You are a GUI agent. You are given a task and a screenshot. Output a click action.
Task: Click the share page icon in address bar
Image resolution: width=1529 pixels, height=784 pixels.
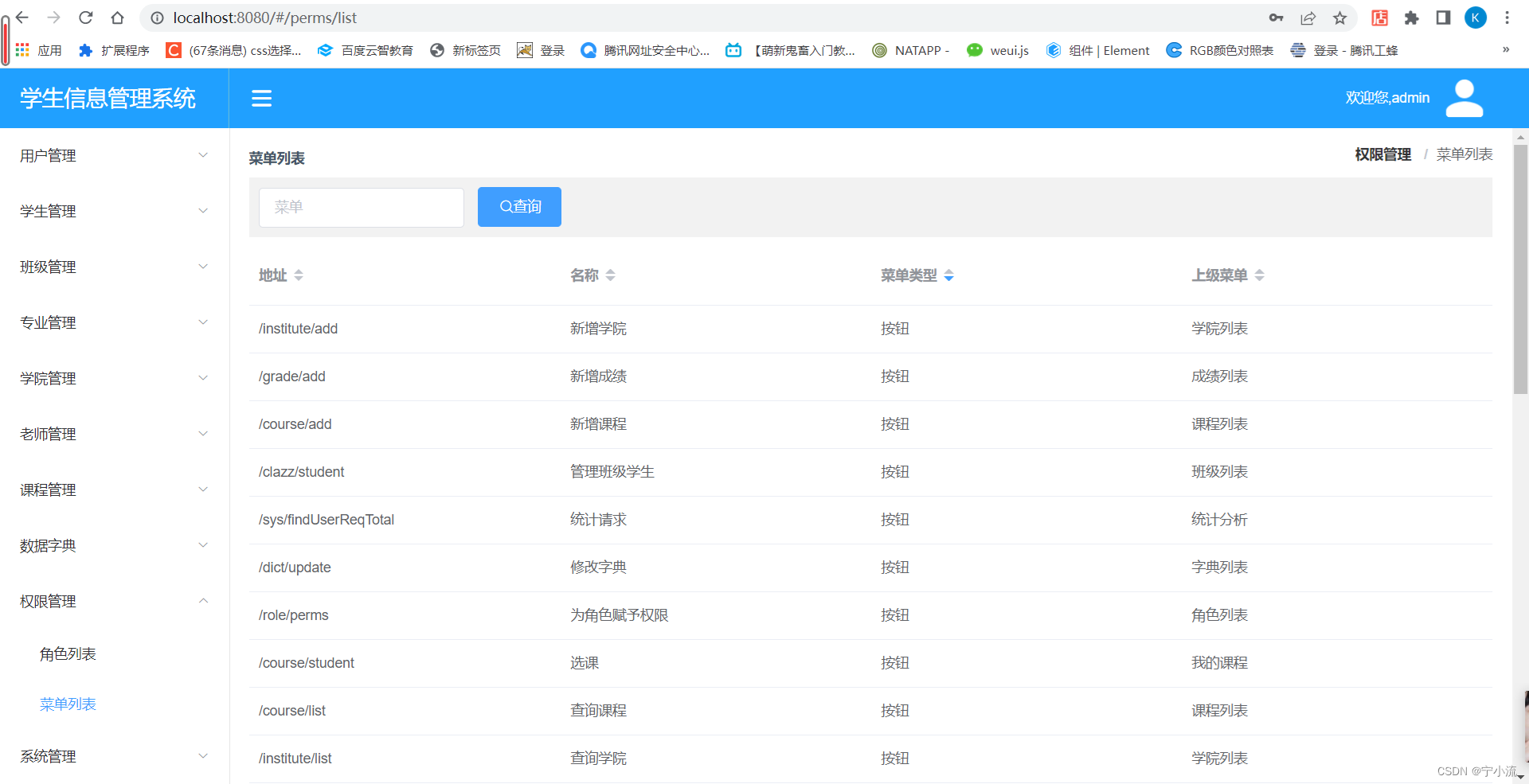click(x=1308, y=18)
